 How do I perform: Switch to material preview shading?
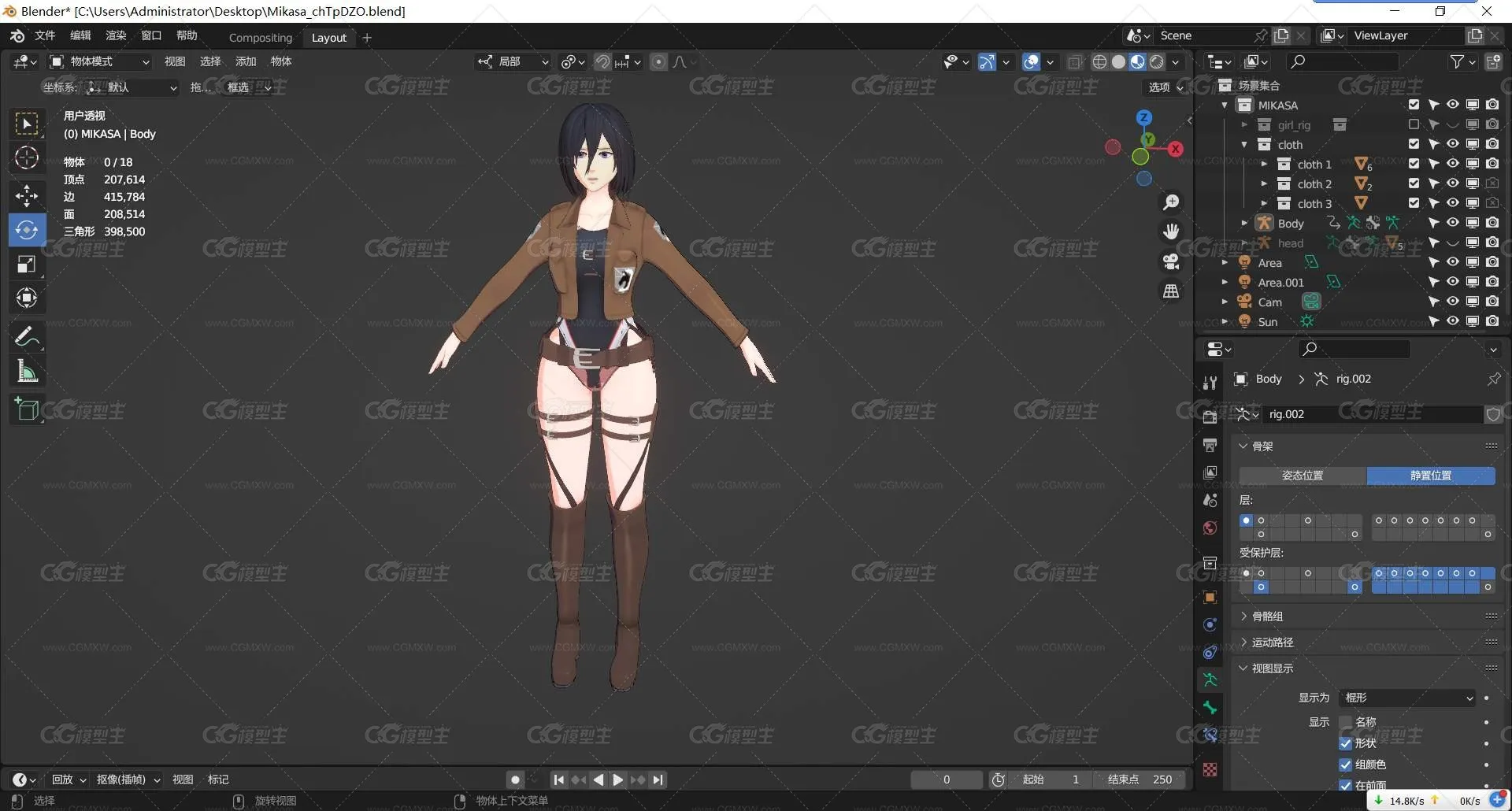click(1138, 62)
